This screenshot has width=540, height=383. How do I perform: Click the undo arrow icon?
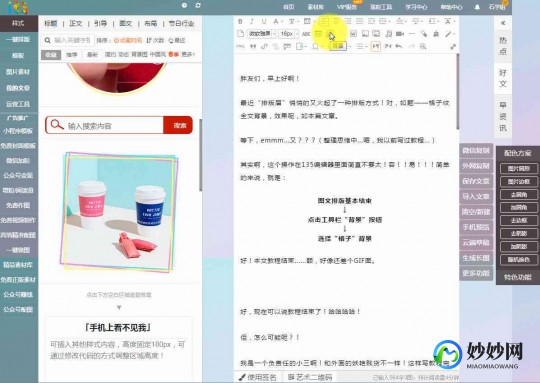tap(399, 46)
